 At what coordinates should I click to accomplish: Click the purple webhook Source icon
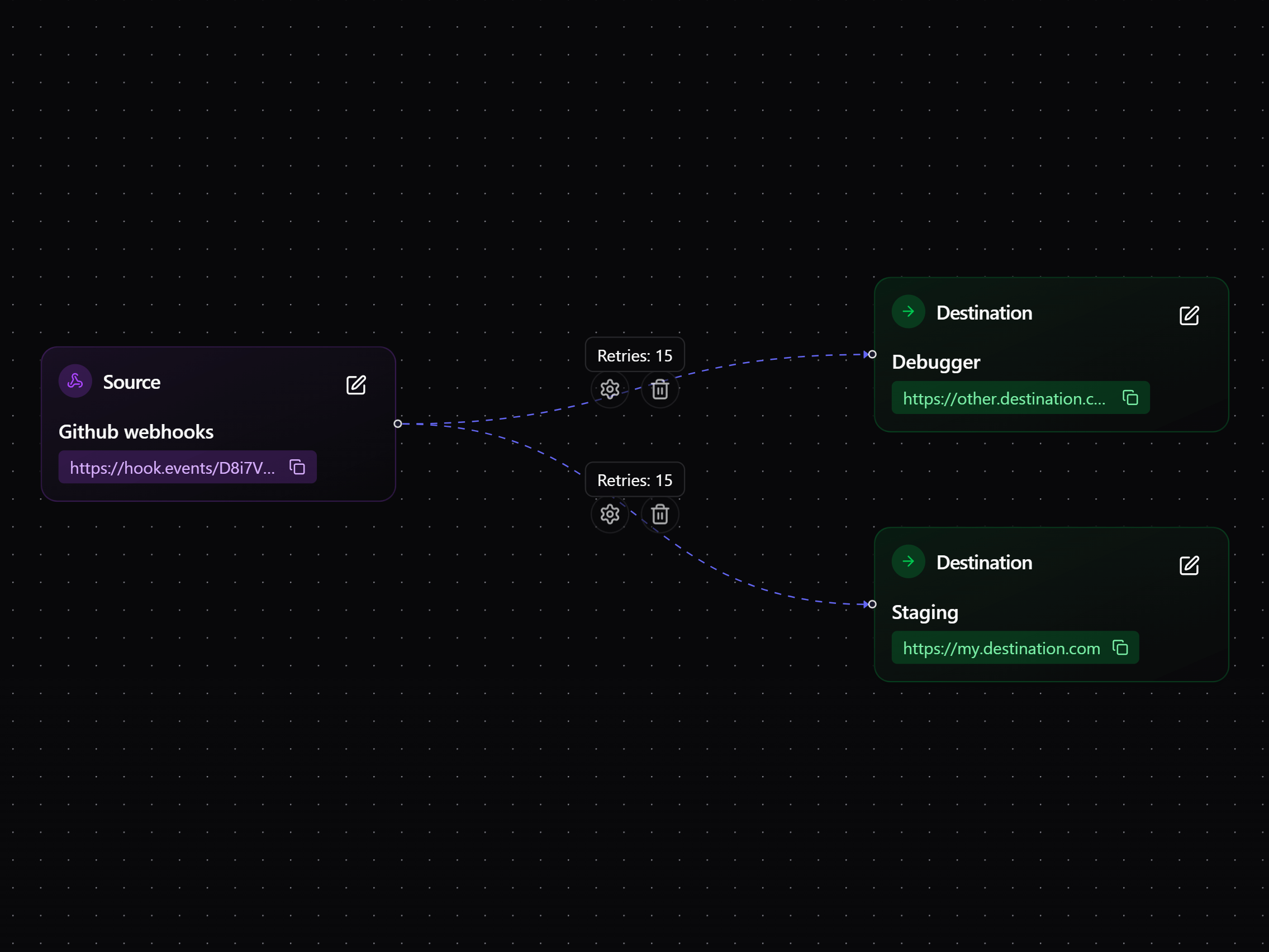[75, 381]
